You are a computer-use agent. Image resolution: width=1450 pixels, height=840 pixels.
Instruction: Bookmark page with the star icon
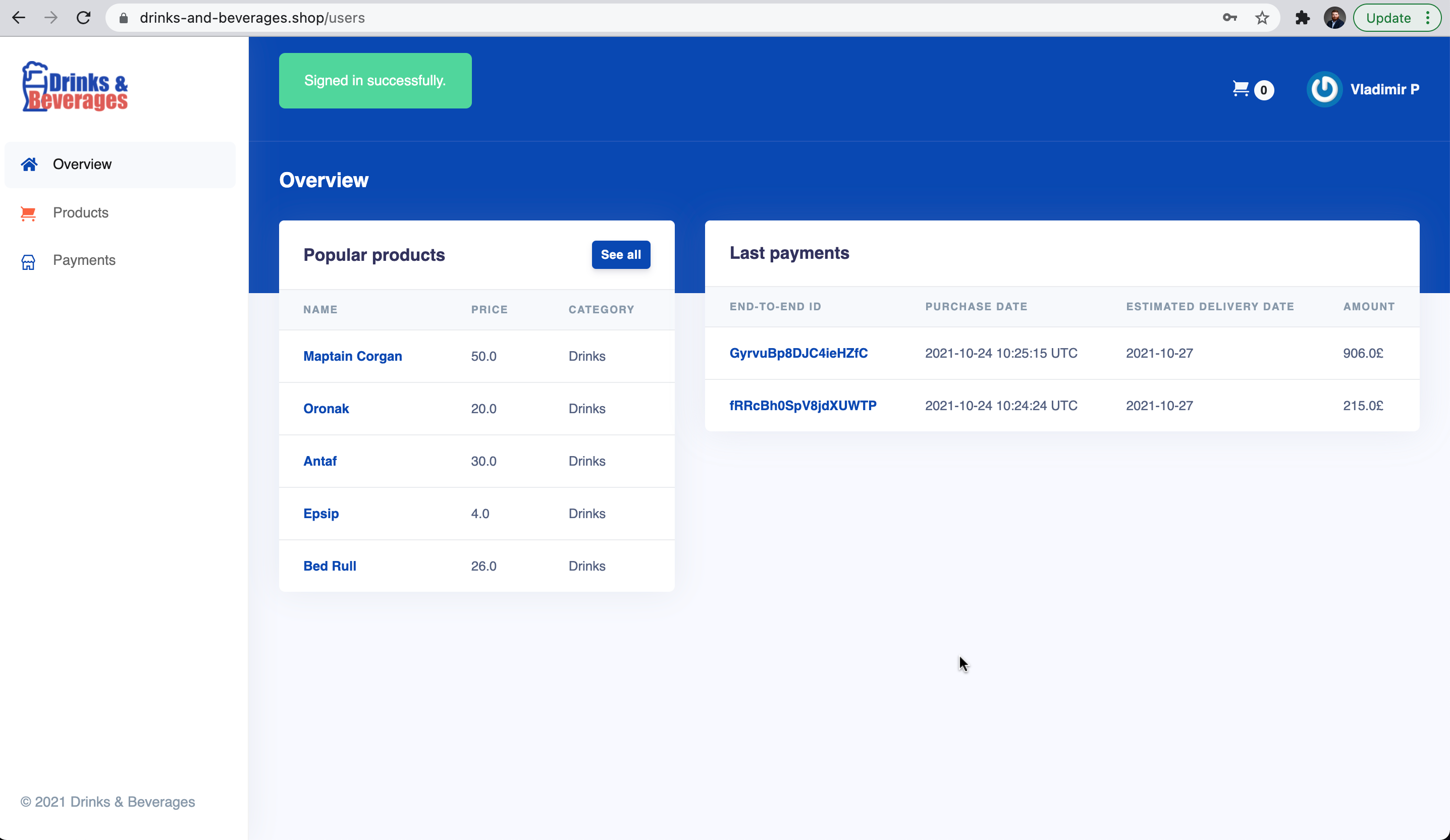[x=1262, y=18]
